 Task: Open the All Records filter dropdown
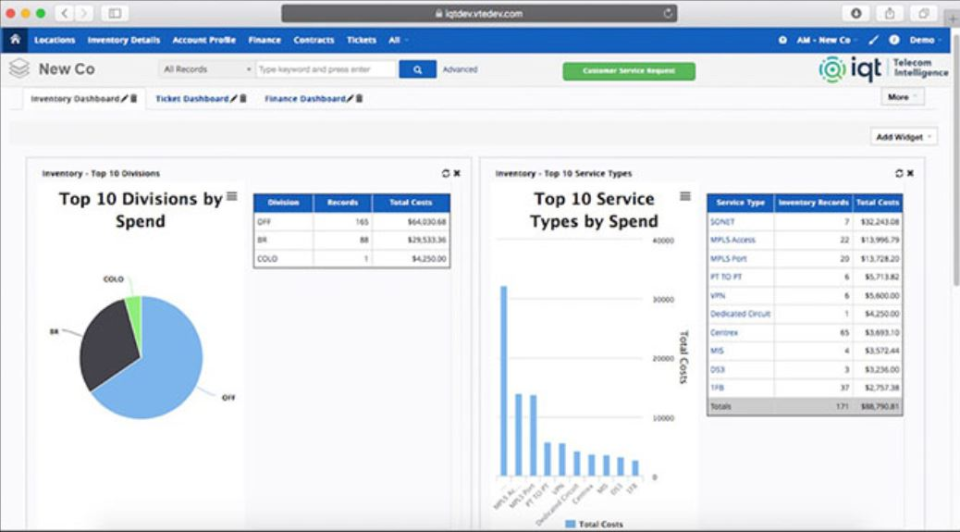[206, 69]
